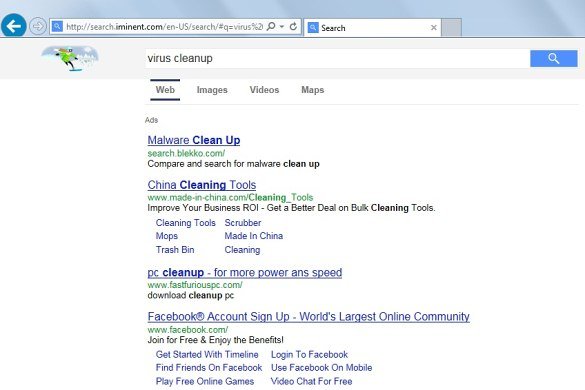Open Login To Facebook sitelink
Viewport: 585px width, 390px height.
[x=309, y=355]
